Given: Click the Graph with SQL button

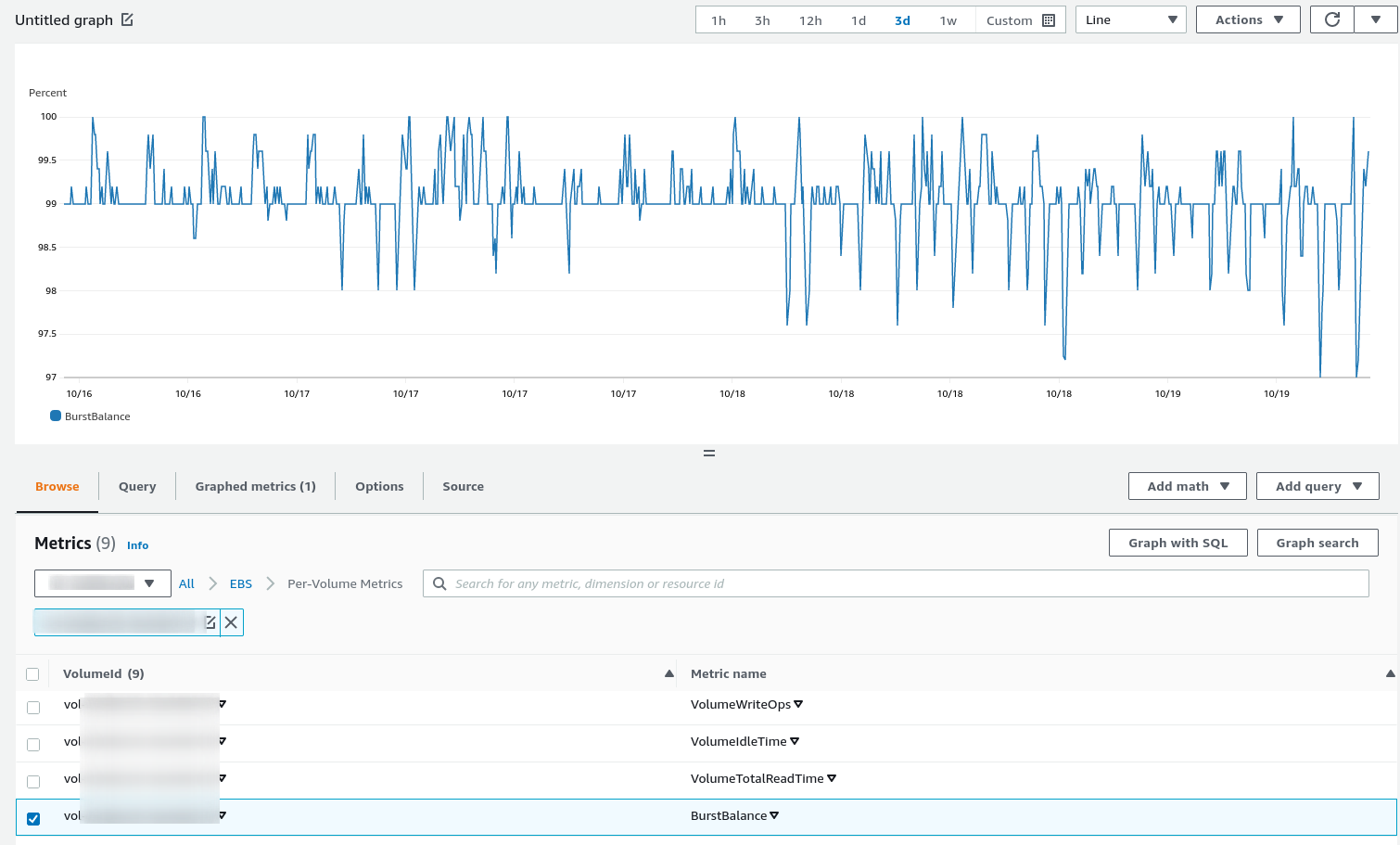Looking at the screenshot, I should [x=1177, y=543].
